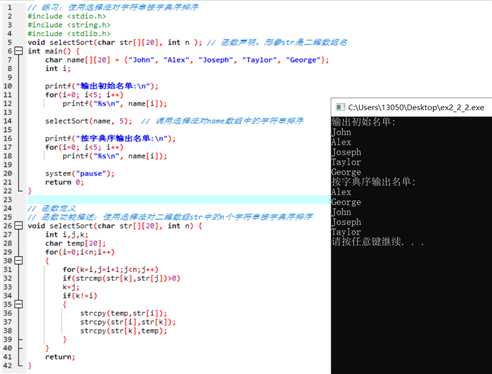
Task: Click the final 'return;' on line 41
Action: (x=60, y=357)
